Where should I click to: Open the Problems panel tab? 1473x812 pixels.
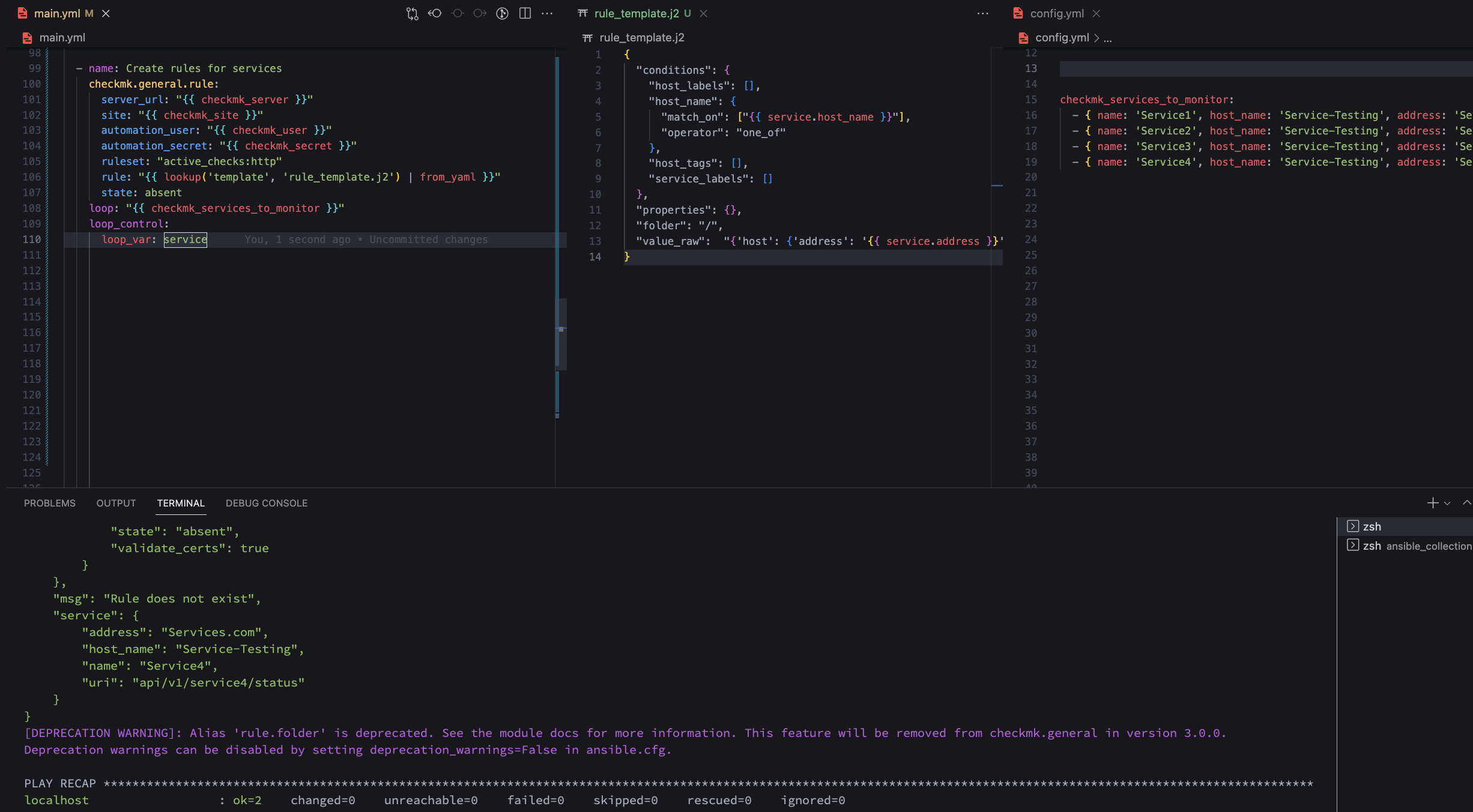50,503
